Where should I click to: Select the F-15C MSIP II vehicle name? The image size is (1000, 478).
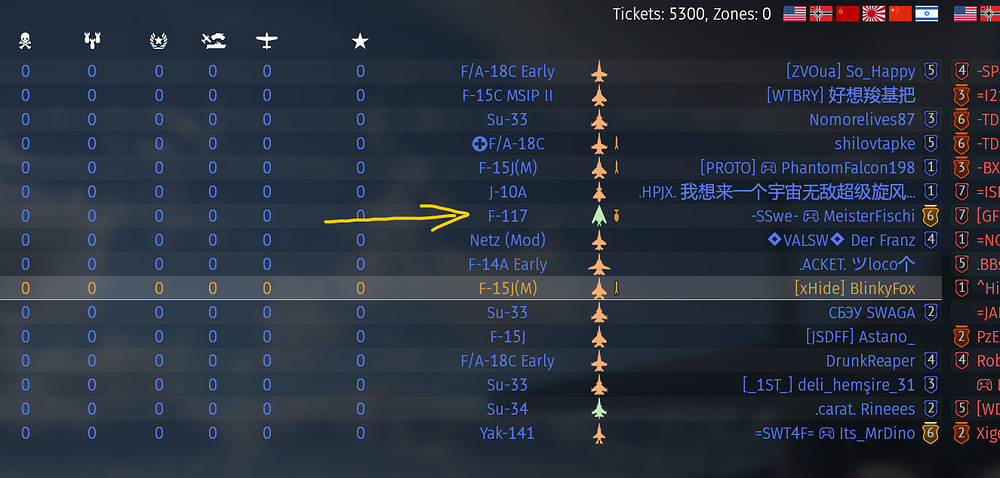pos(508,96)
